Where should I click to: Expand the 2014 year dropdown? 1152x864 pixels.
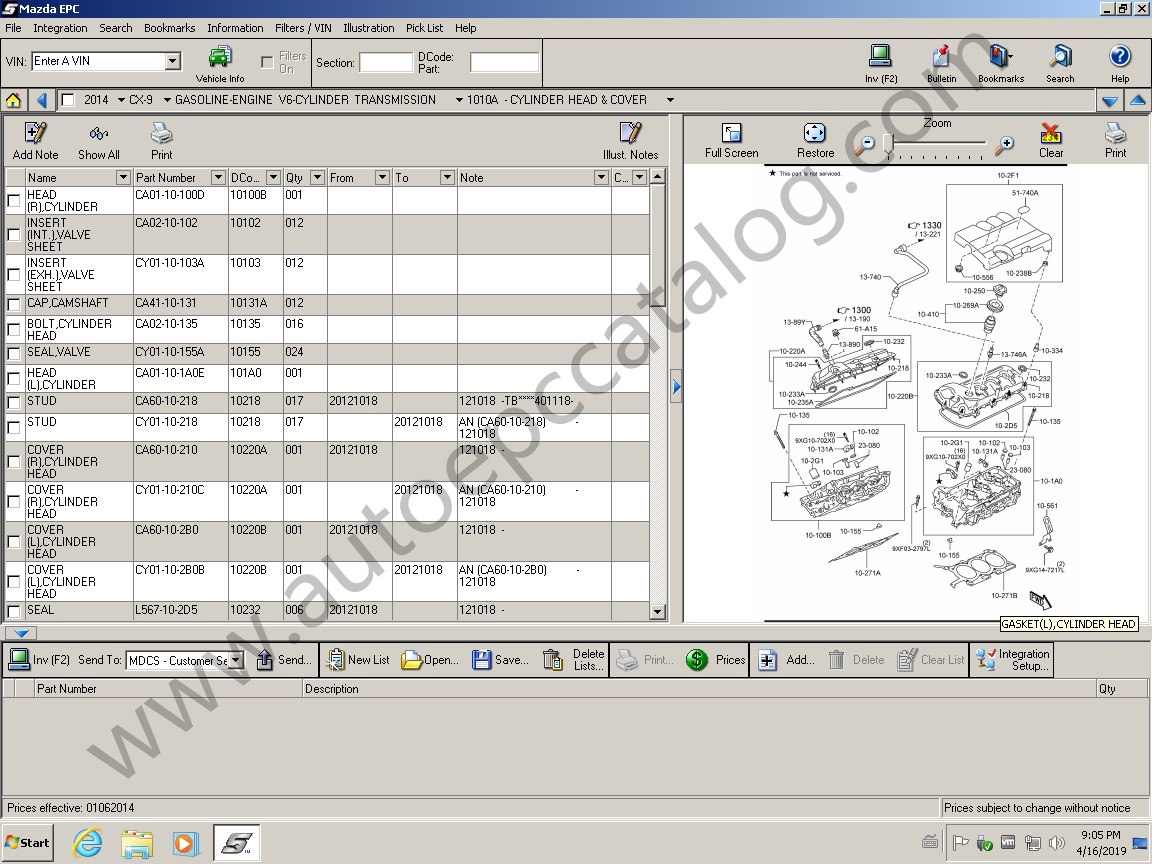(x=121, y=100)
